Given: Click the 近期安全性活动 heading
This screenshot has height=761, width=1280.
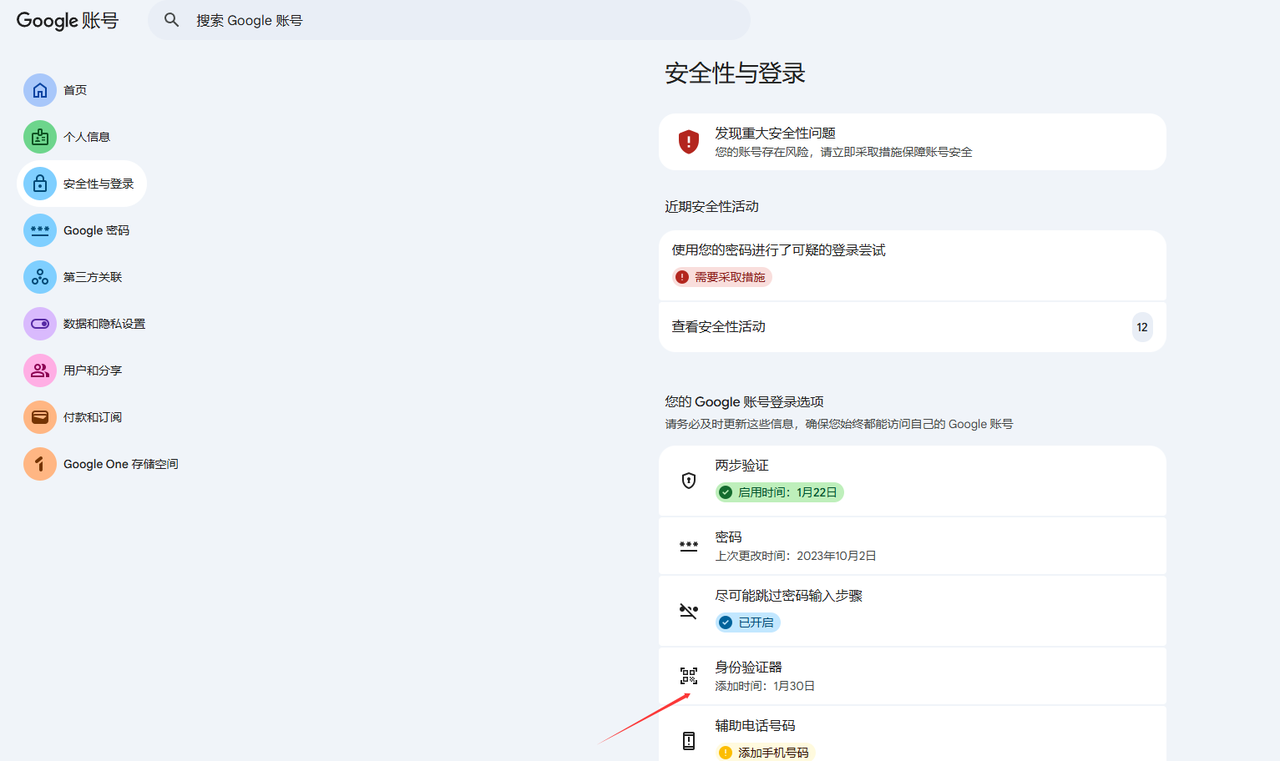Looking at the screenshot, I should 712,206.
